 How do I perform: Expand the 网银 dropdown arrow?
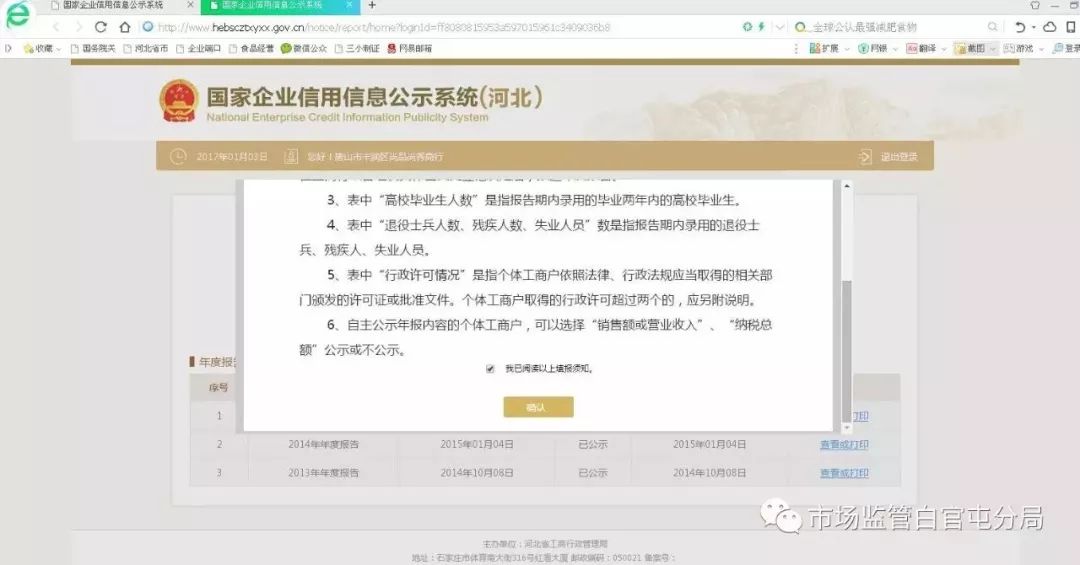click(895, 49)
